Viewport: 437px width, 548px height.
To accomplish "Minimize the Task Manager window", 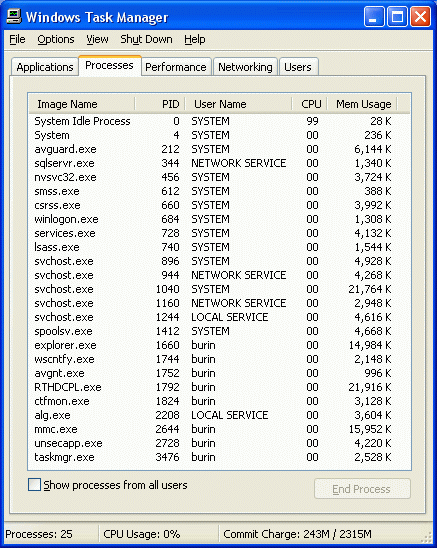I will (x=374, y=16).
